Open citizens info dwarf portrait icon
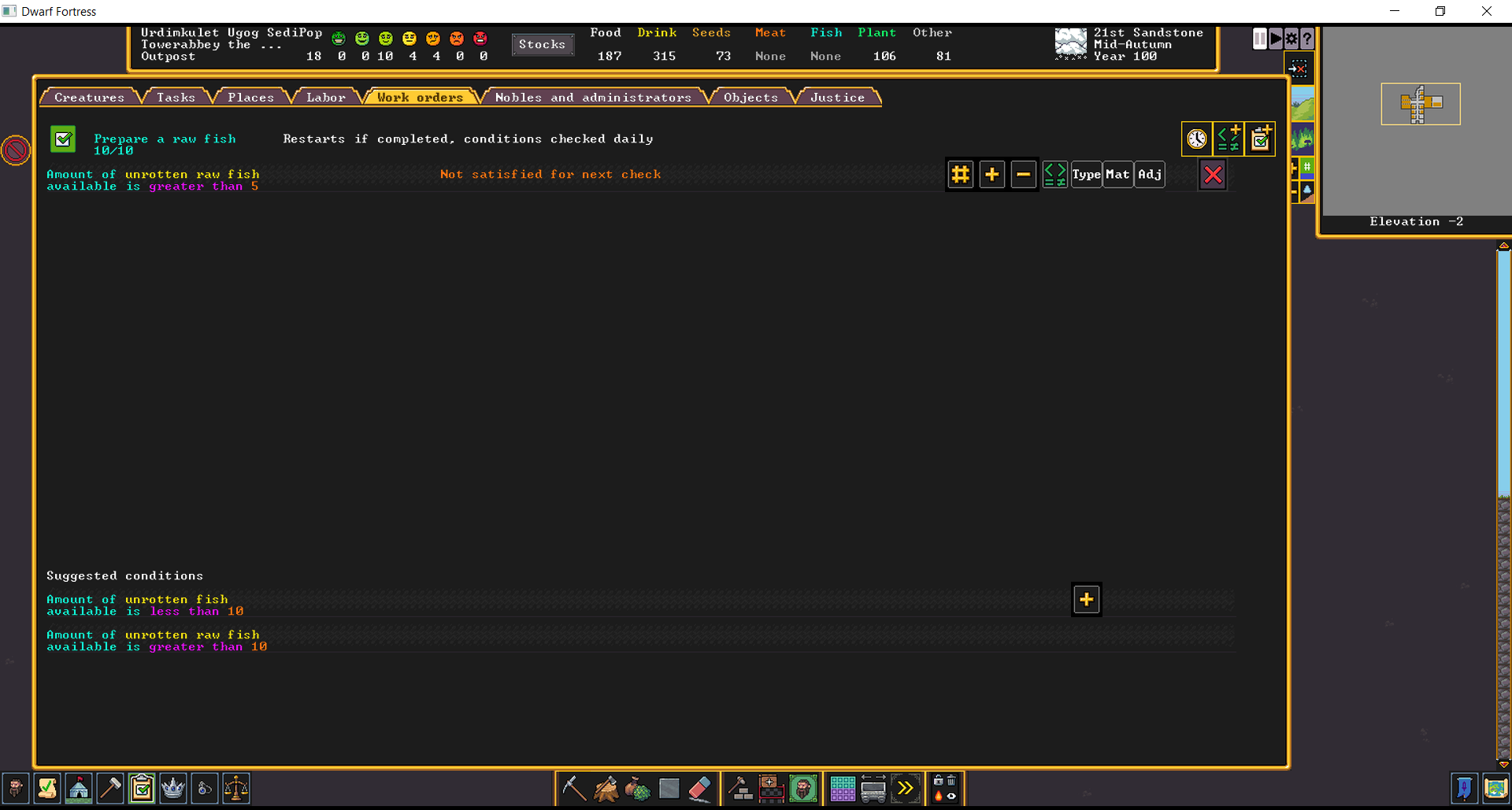Viewport: 1512px width, 810px height. coord(16,788)
